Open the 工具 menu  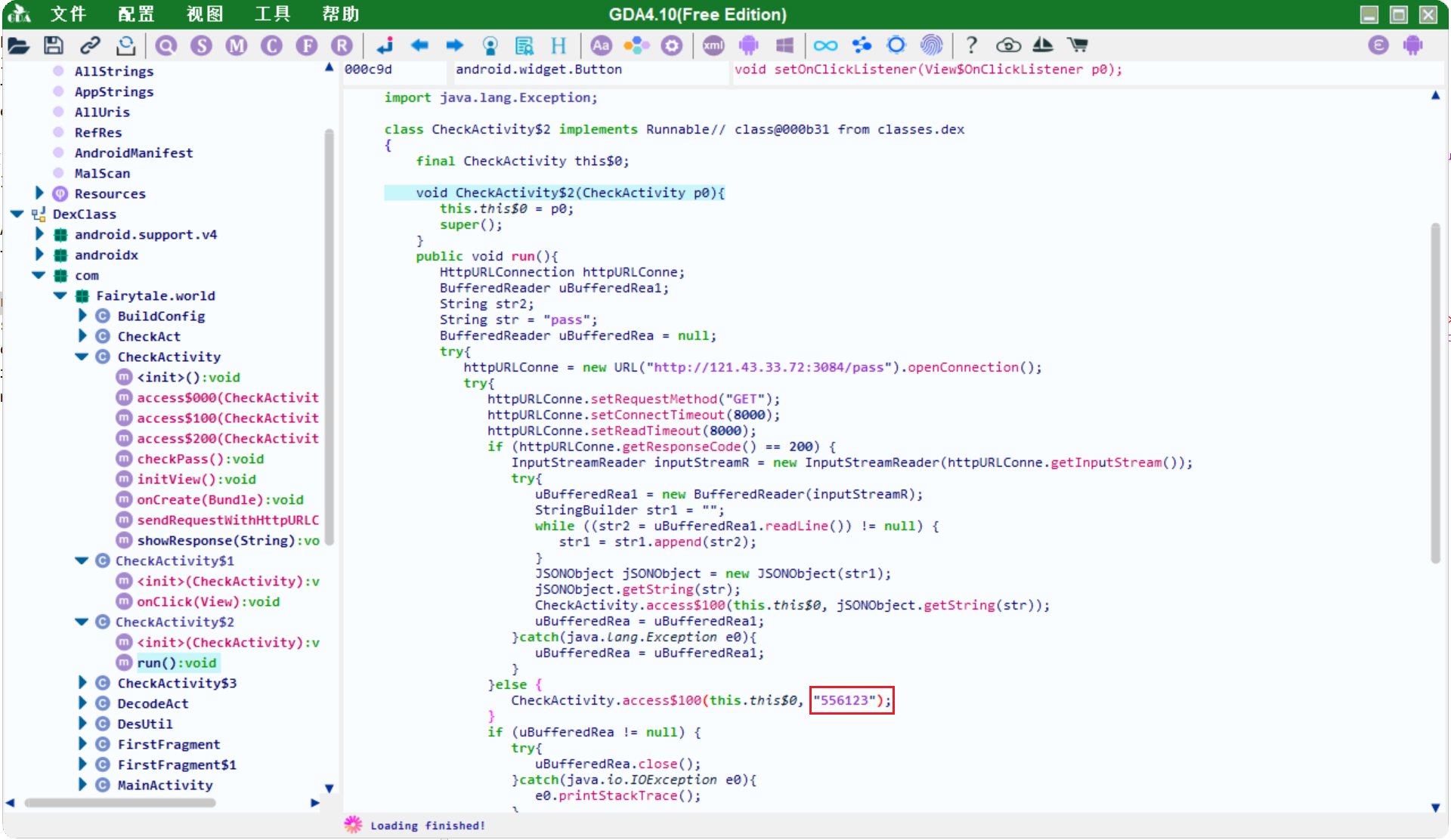click(x=273, y=14)
